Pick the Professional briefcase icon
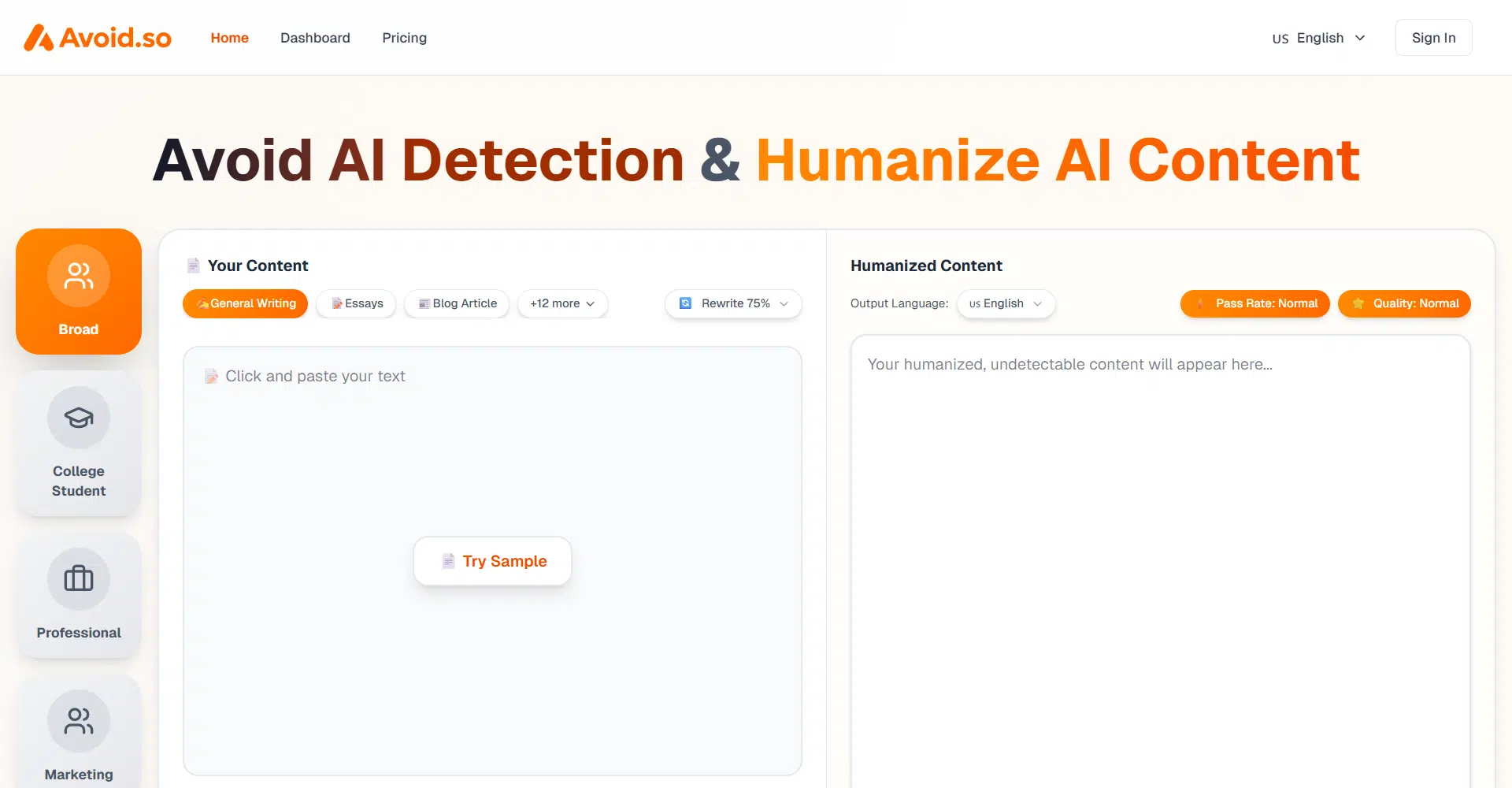Screen dimensions: 1512x788 click(79, 578)
